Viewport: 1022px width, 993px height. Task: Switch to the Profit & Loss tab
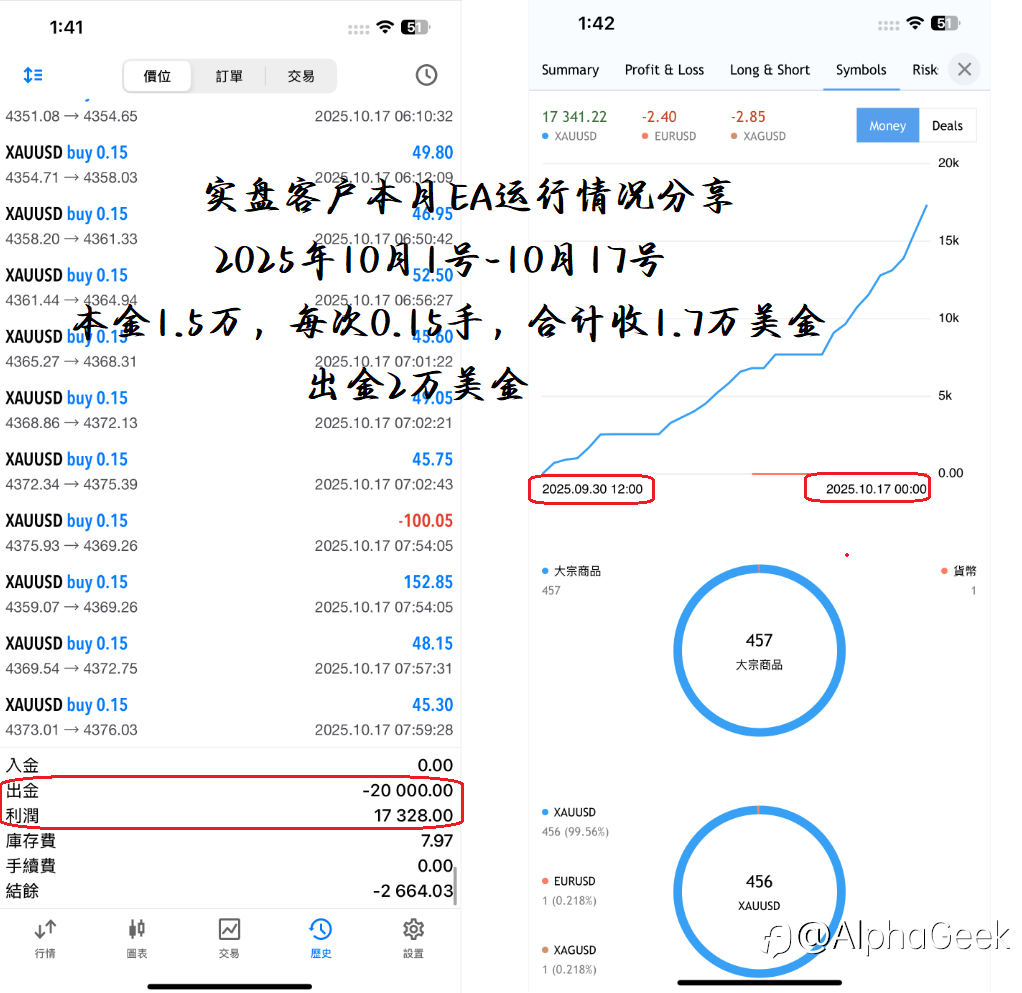[664, 70]
